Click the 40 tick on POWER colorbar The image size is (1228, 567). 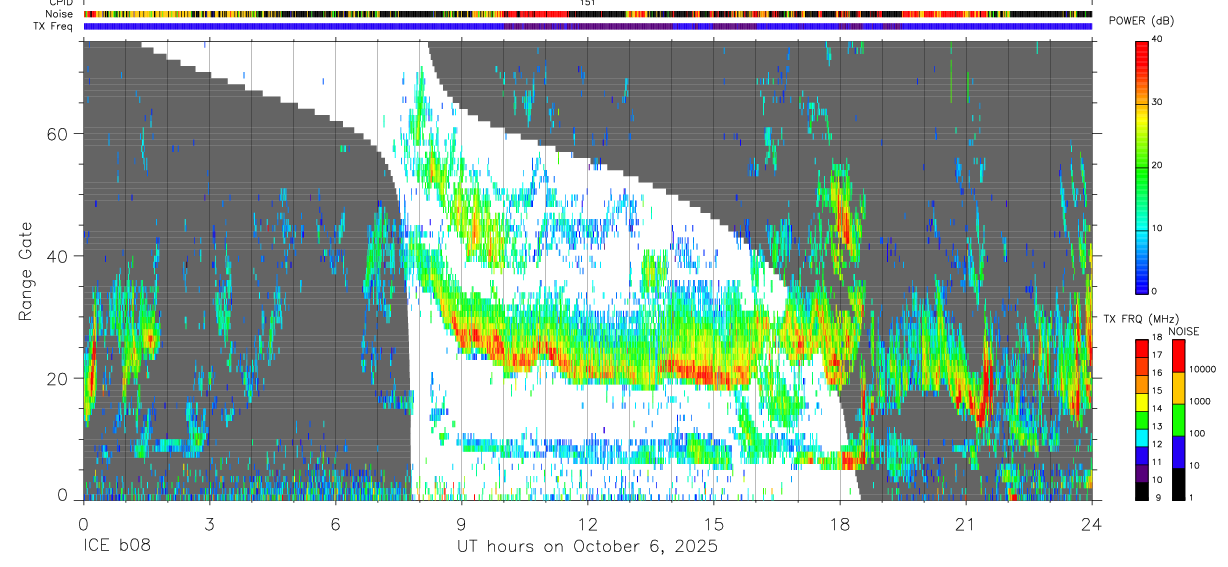click(x=1159, y=40)
